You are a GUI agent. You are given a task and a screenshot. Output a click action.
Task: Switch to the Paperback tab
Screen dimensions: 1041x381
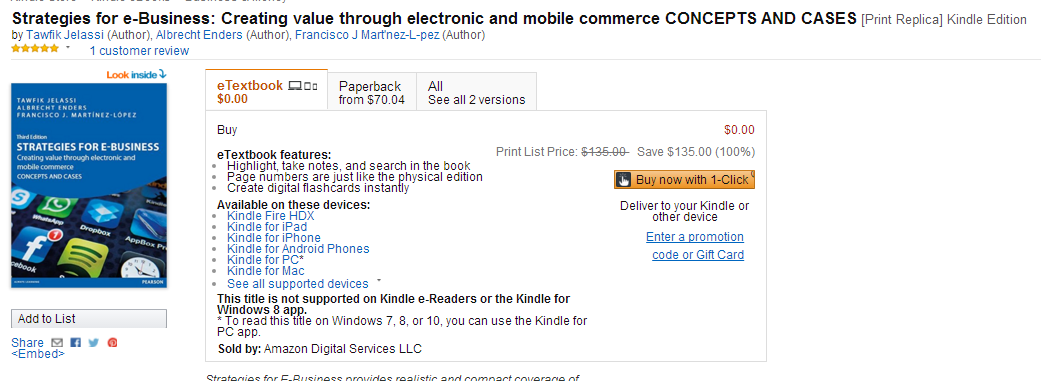pyautogui.click(x=372, y=93)
